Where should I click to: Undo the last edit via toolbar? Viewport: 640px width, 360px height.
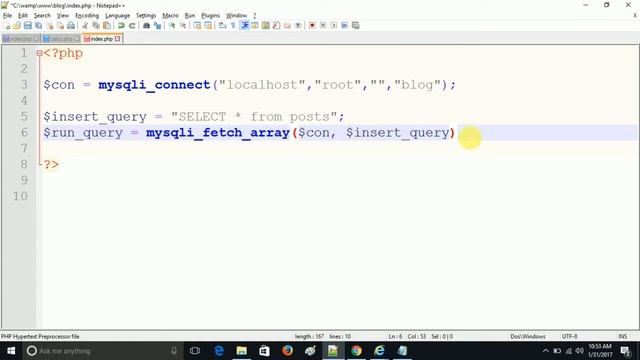(121, 26)
